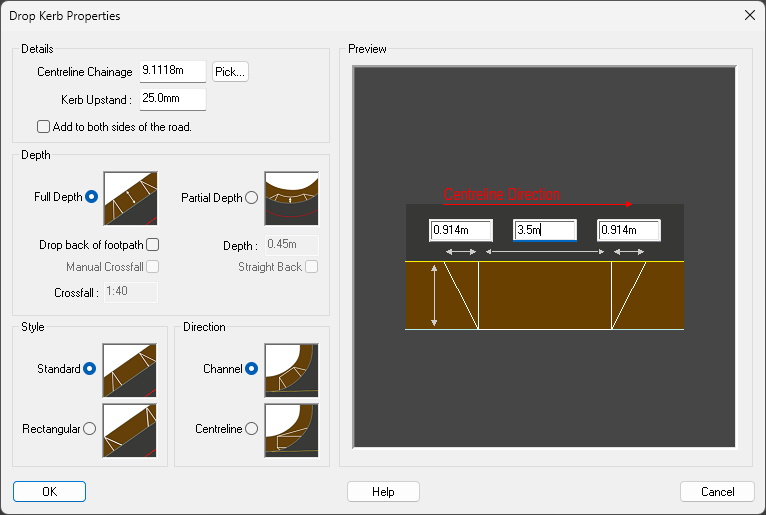766x515 pixels.
Task: Click the 3.5m middle width field
Action: pyautogui.click(x=544, y=231)
